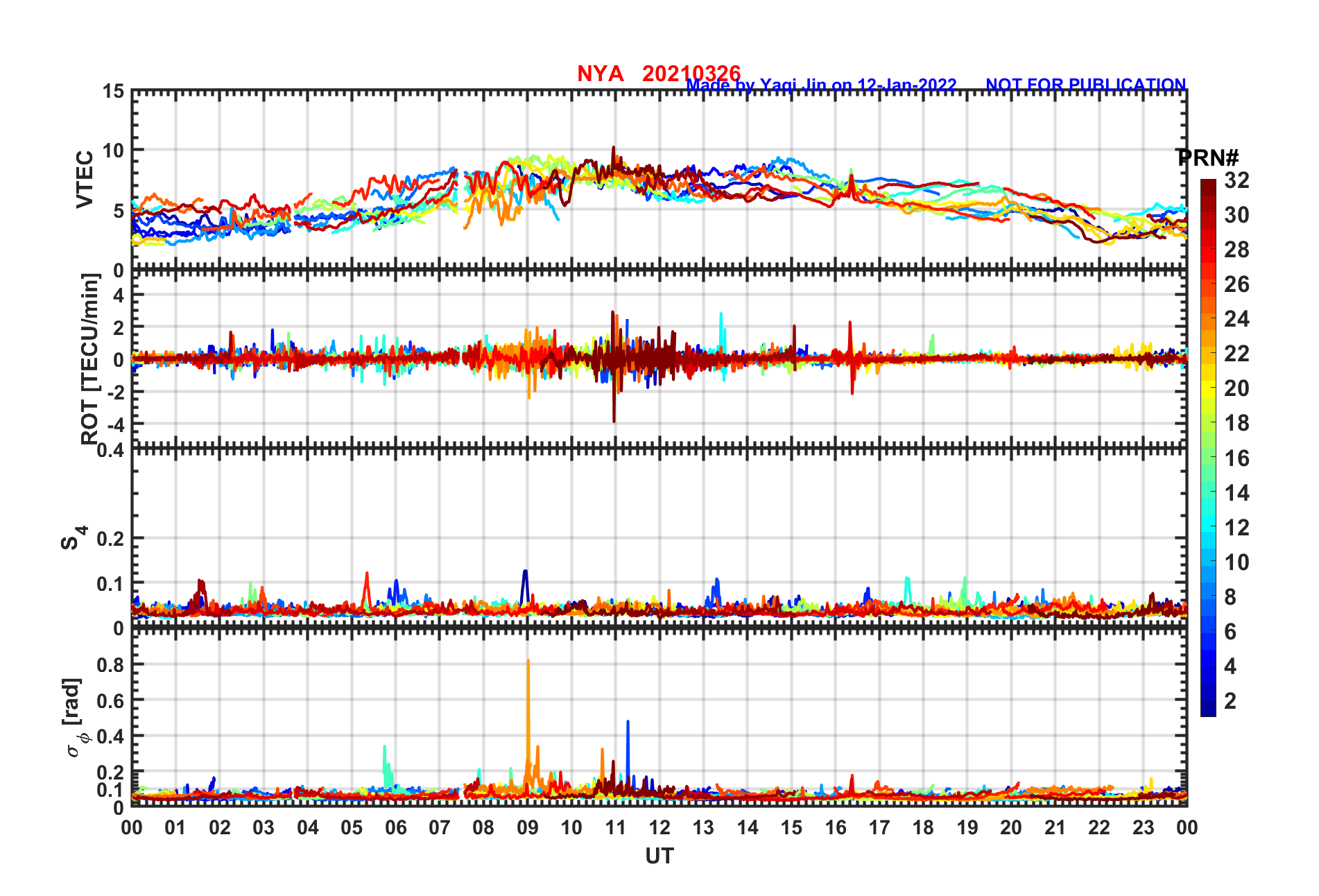The height and width of the screenshot is (896, 1319).
Task: Click the sigma phi axis tick label 0.6
Action: pos(111,700)
